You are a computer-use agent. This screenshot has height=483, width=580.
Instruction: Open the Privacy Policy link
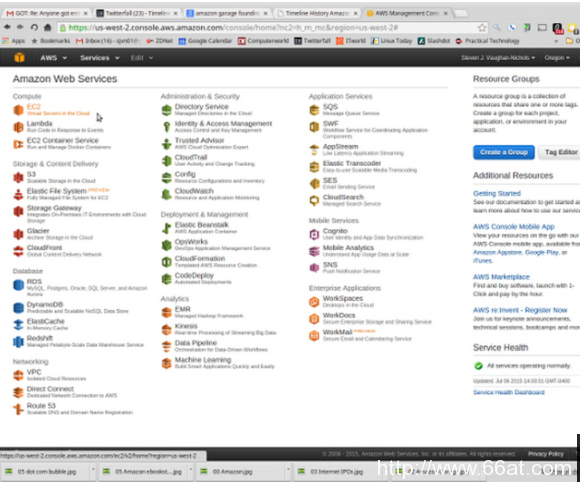point(546,454)
